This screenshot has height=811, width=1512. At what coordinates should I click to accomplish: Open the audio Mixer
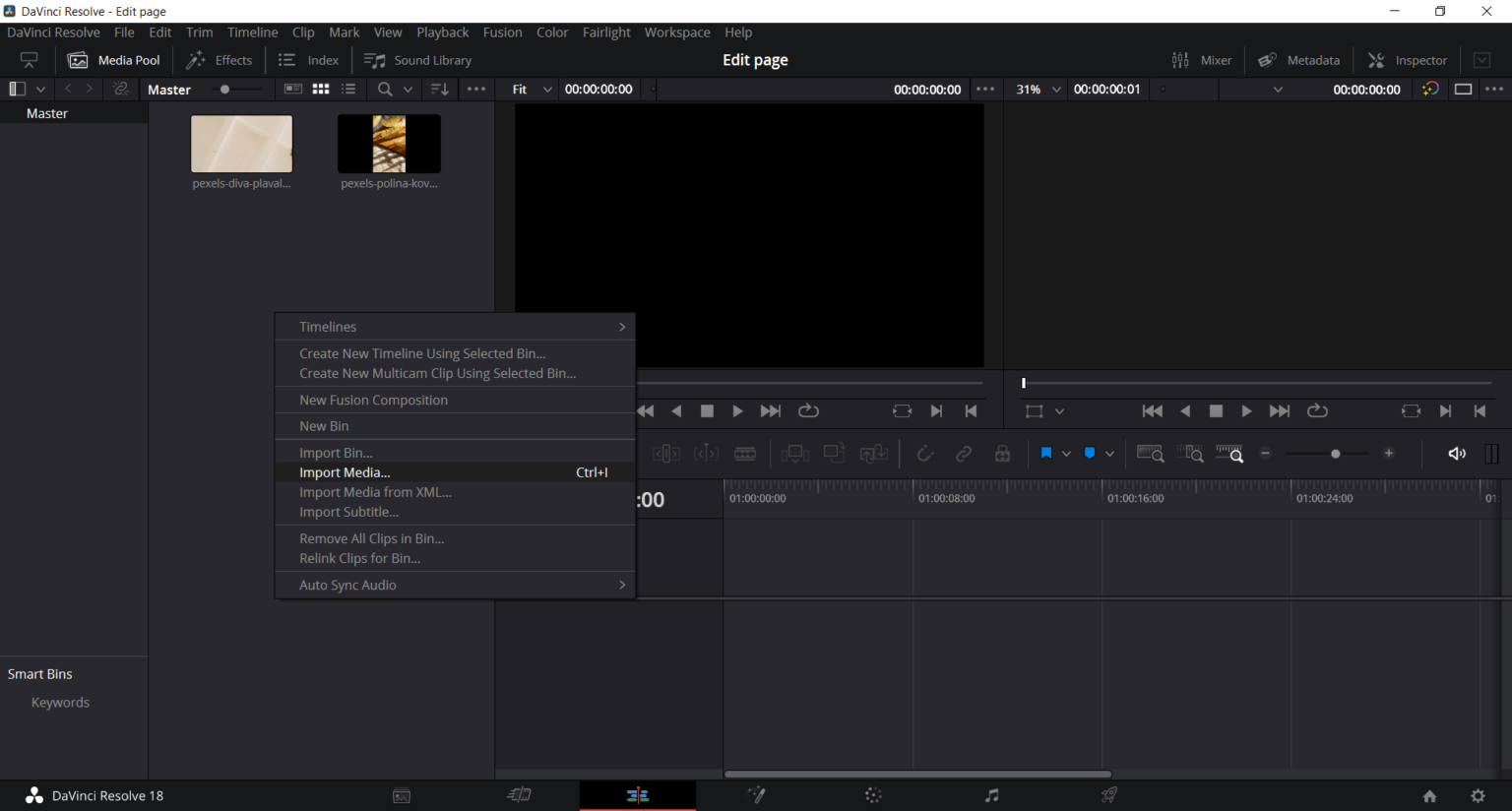1201,60
